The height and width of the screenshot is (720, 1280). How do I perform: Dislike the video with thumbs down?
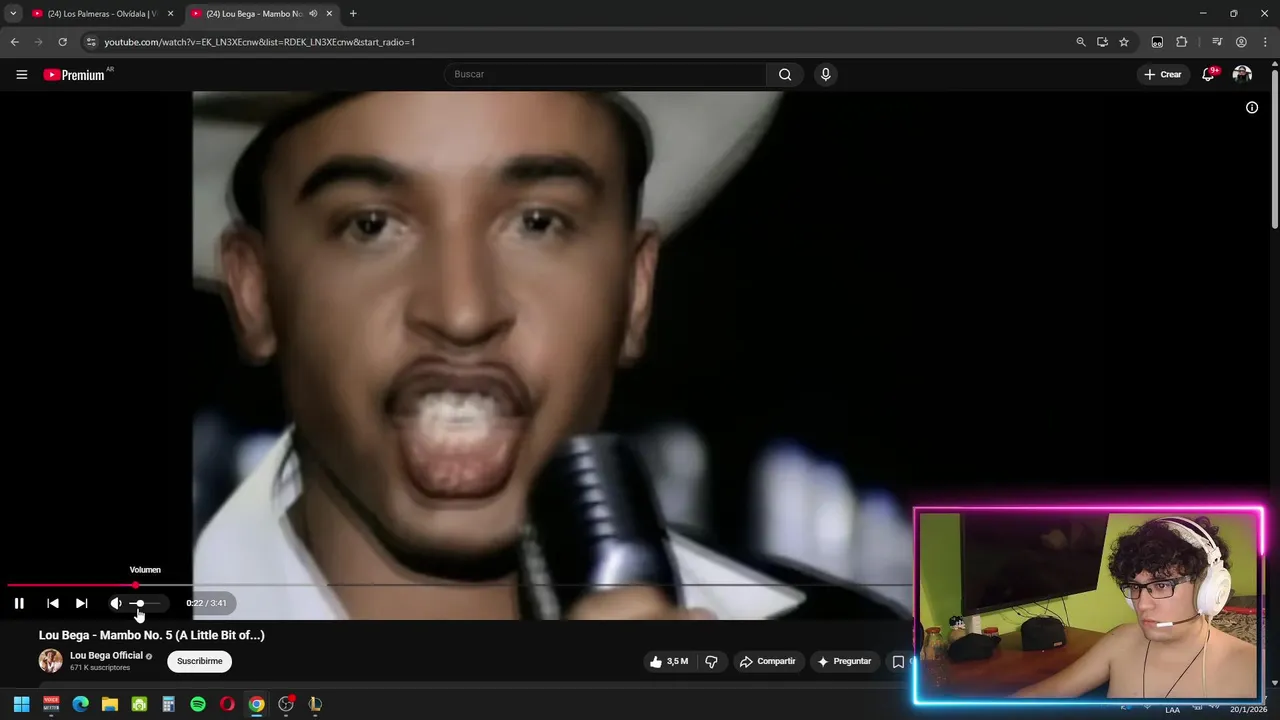click(712, 661)
